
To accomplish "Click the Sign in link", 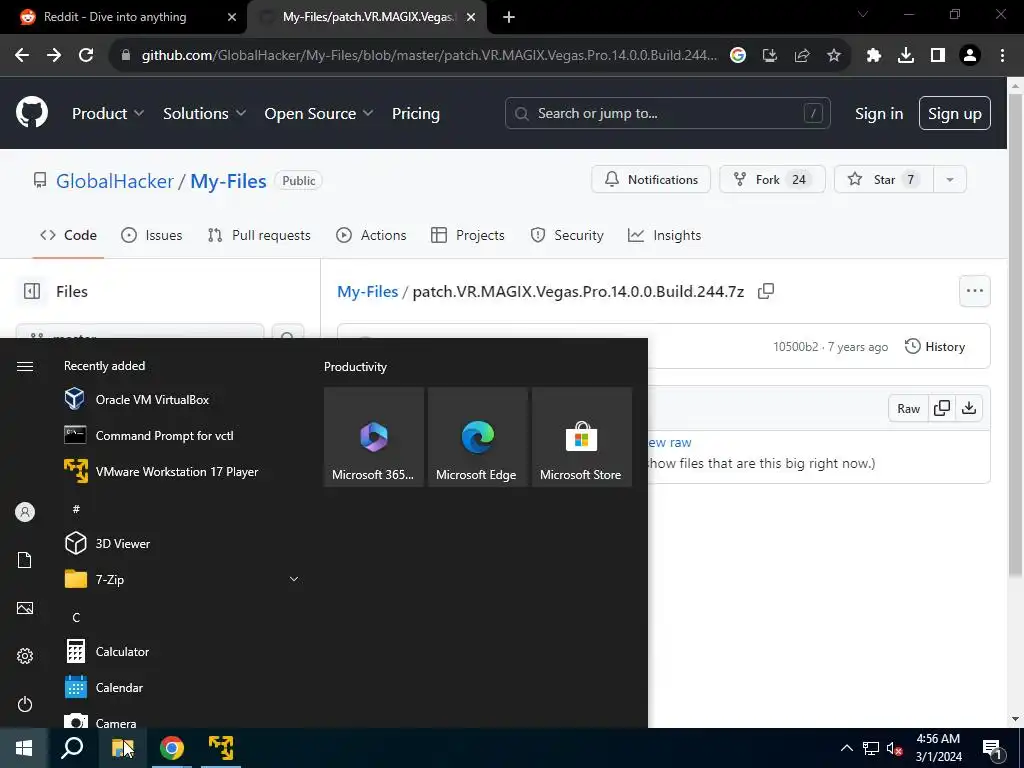I will [x=878, y=113].
